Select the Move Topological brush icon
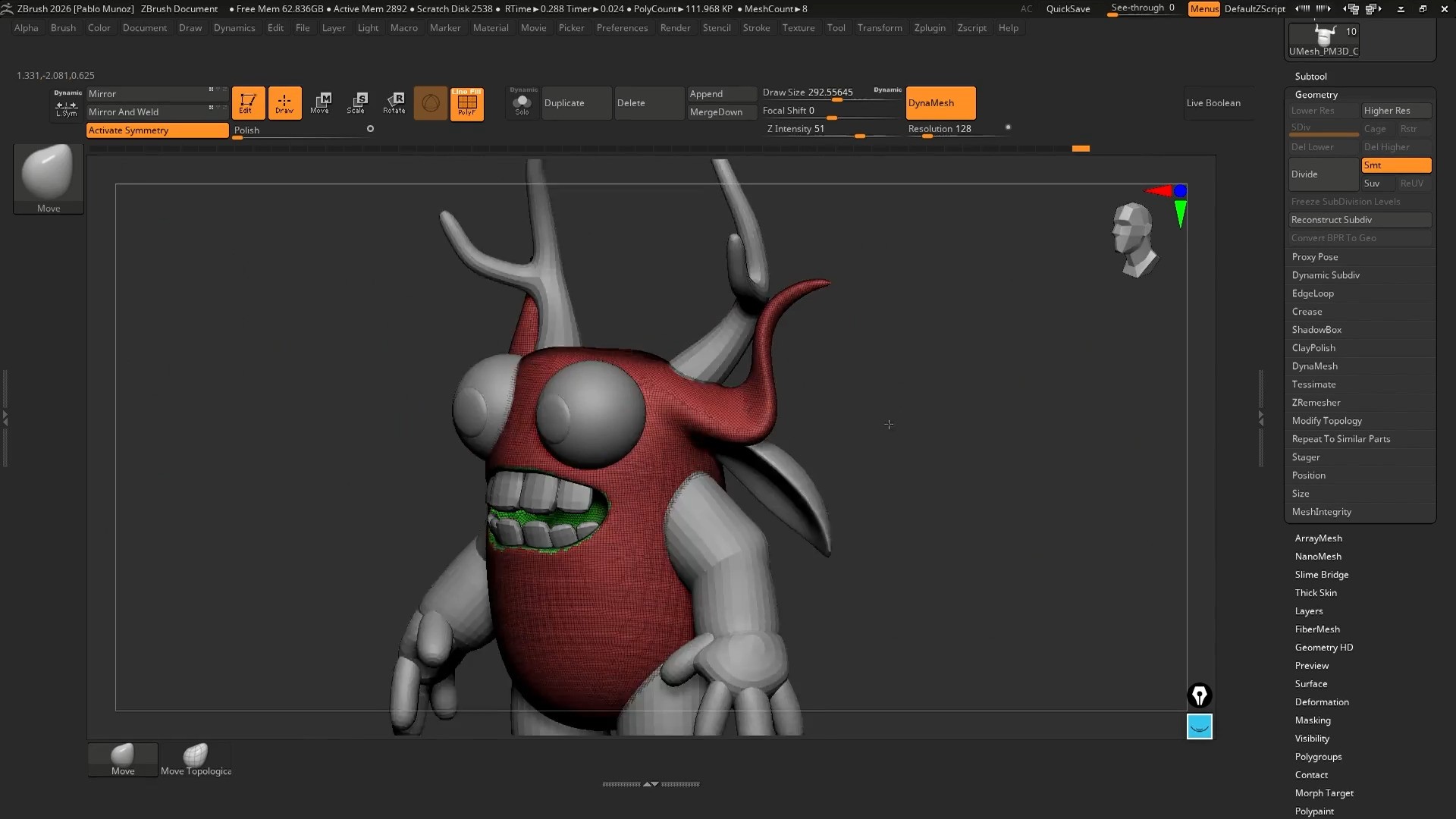The width and height of the screenshot is (1456, 819). [196, 759]
